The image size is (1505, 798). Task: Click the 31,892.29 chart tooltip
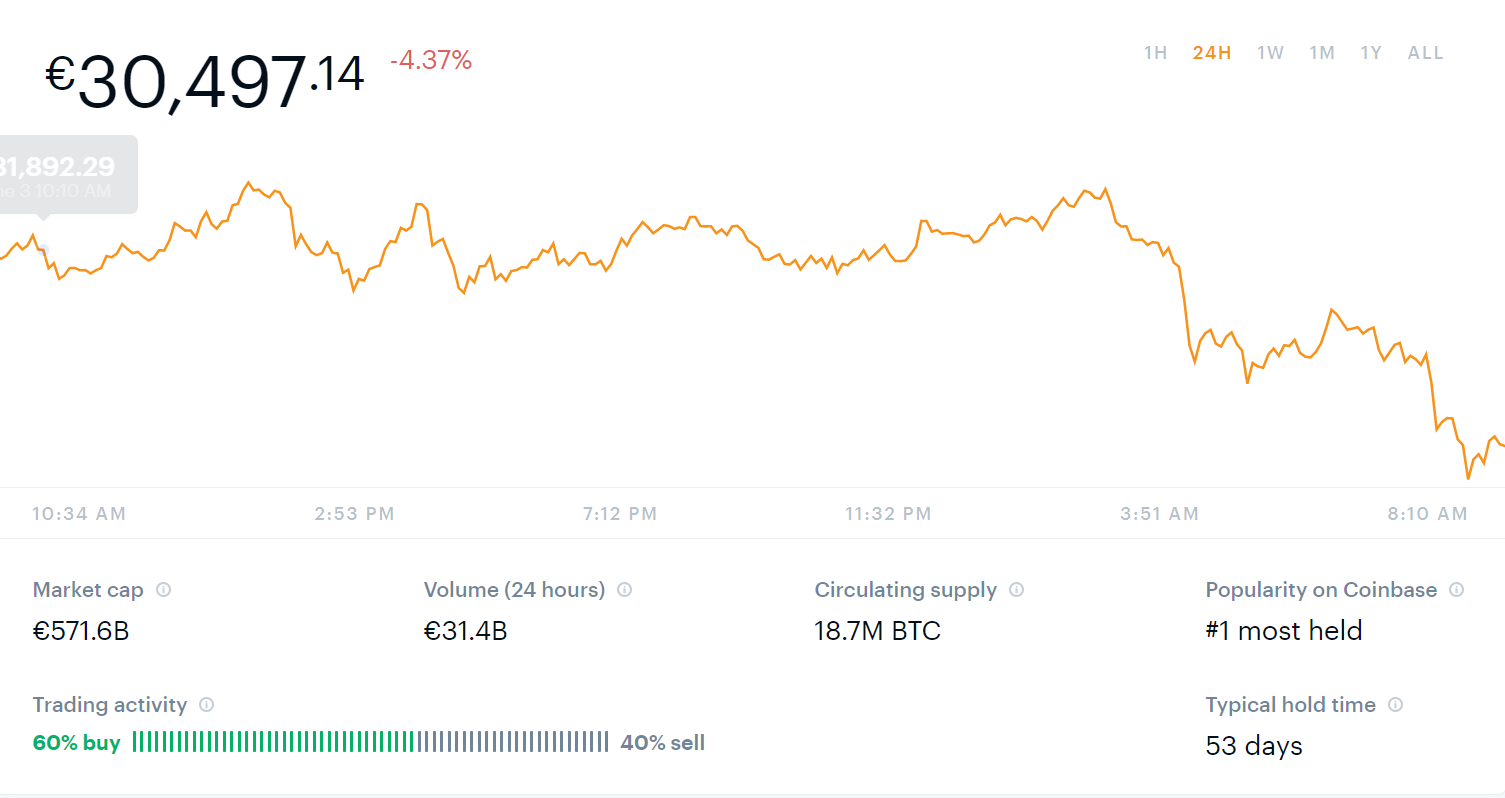point(62,175)
